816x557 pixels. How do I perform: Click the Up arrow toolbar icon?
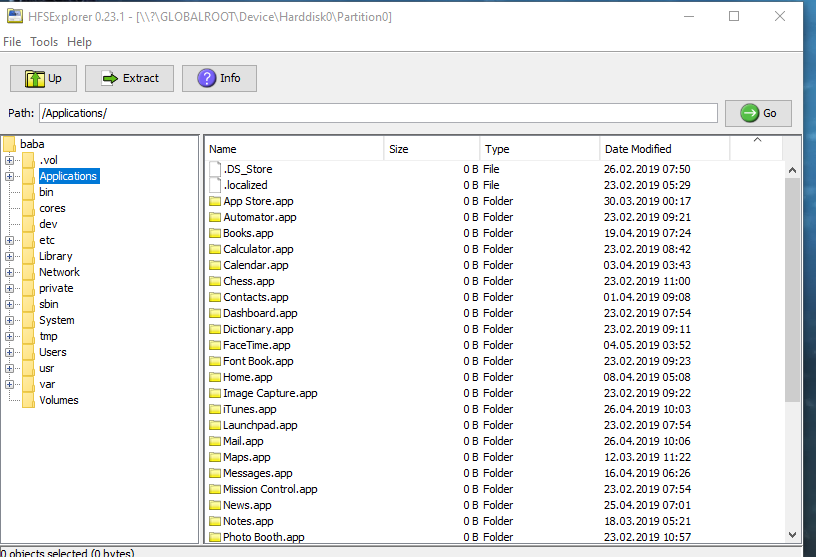[x=35, y=78]
